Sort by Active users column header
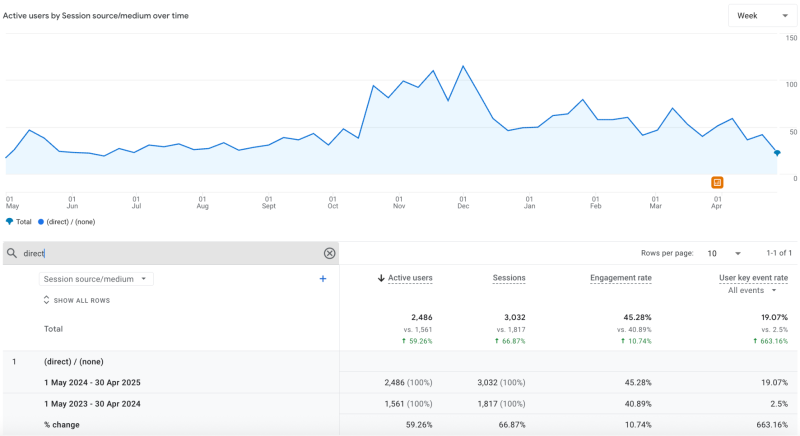Image resolution: width=800 pixels, height=436 pixels. [x=410, y=278]
